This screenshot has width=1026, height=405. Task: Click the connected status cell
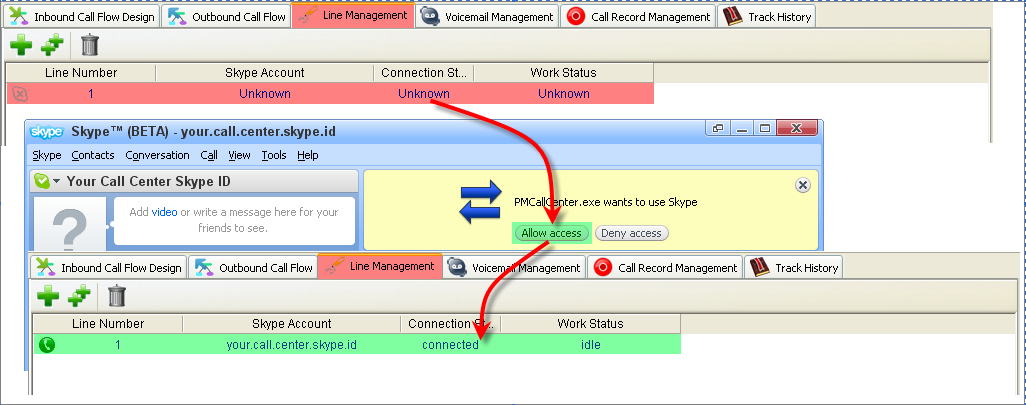point(450,344)
